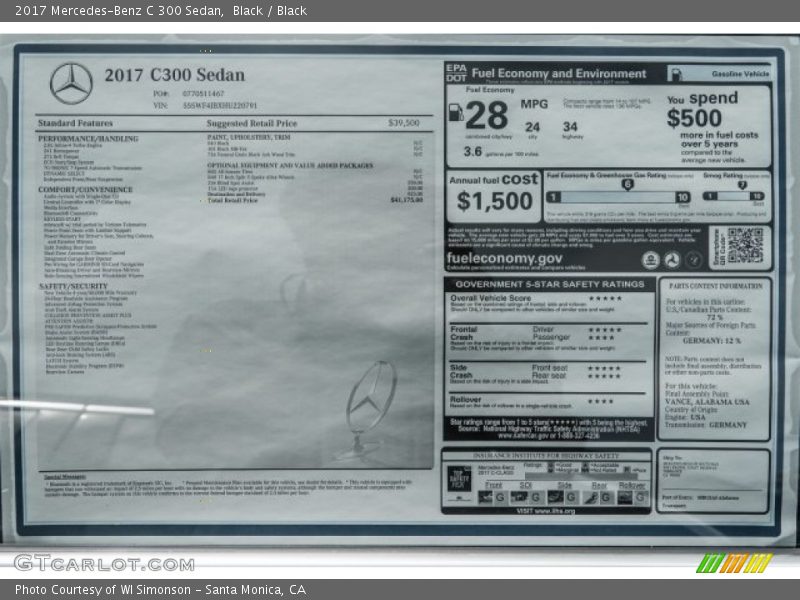Image resolution: width=800 pixels, height=600 pixels.
Task: Click the Frontal Crash Driver star rating
Action: click(605, 330)
